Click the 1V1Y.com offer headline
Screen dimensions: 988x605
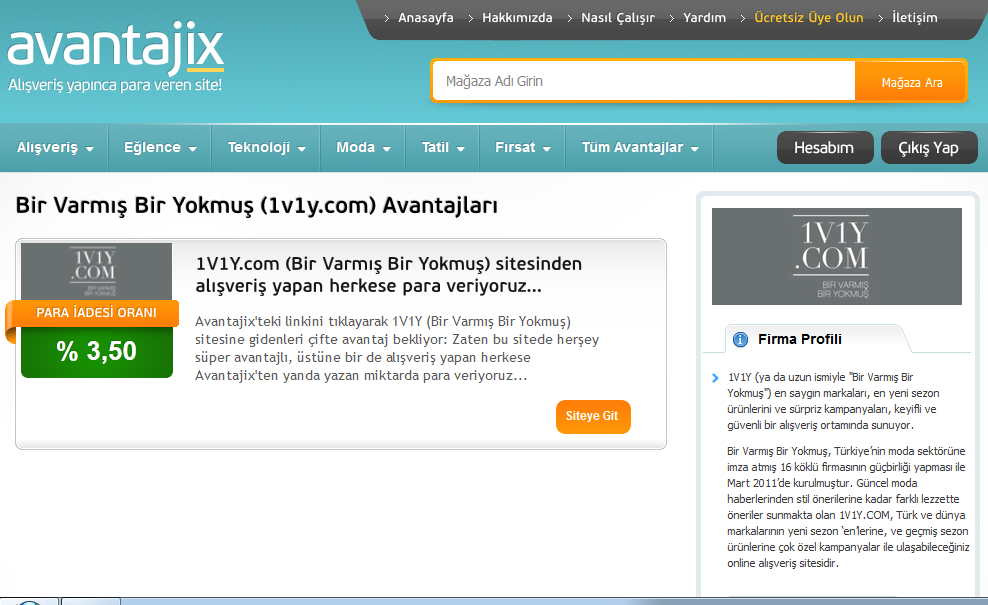pos(389,275)
